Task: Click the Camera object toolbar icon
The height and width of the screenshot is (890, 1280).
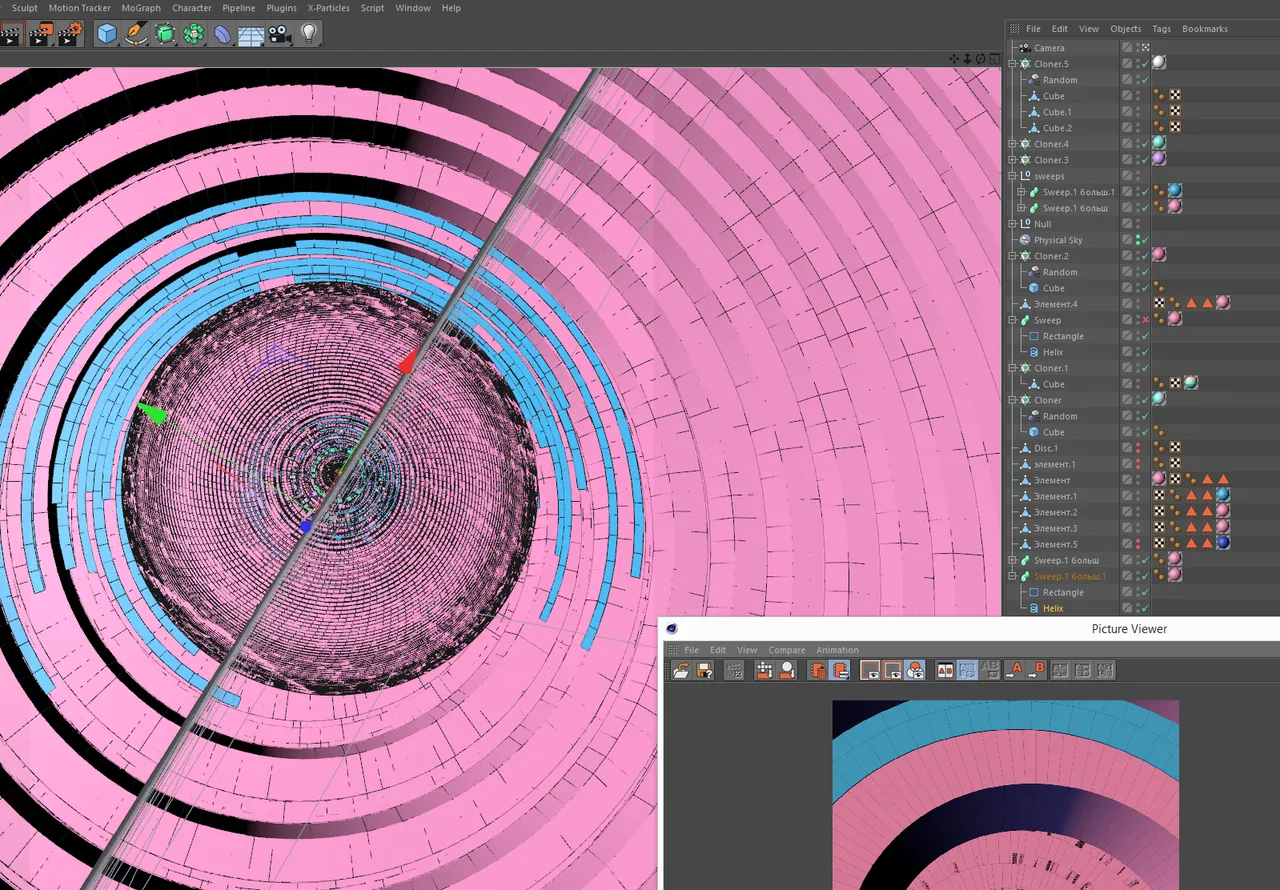Action: 279,35
